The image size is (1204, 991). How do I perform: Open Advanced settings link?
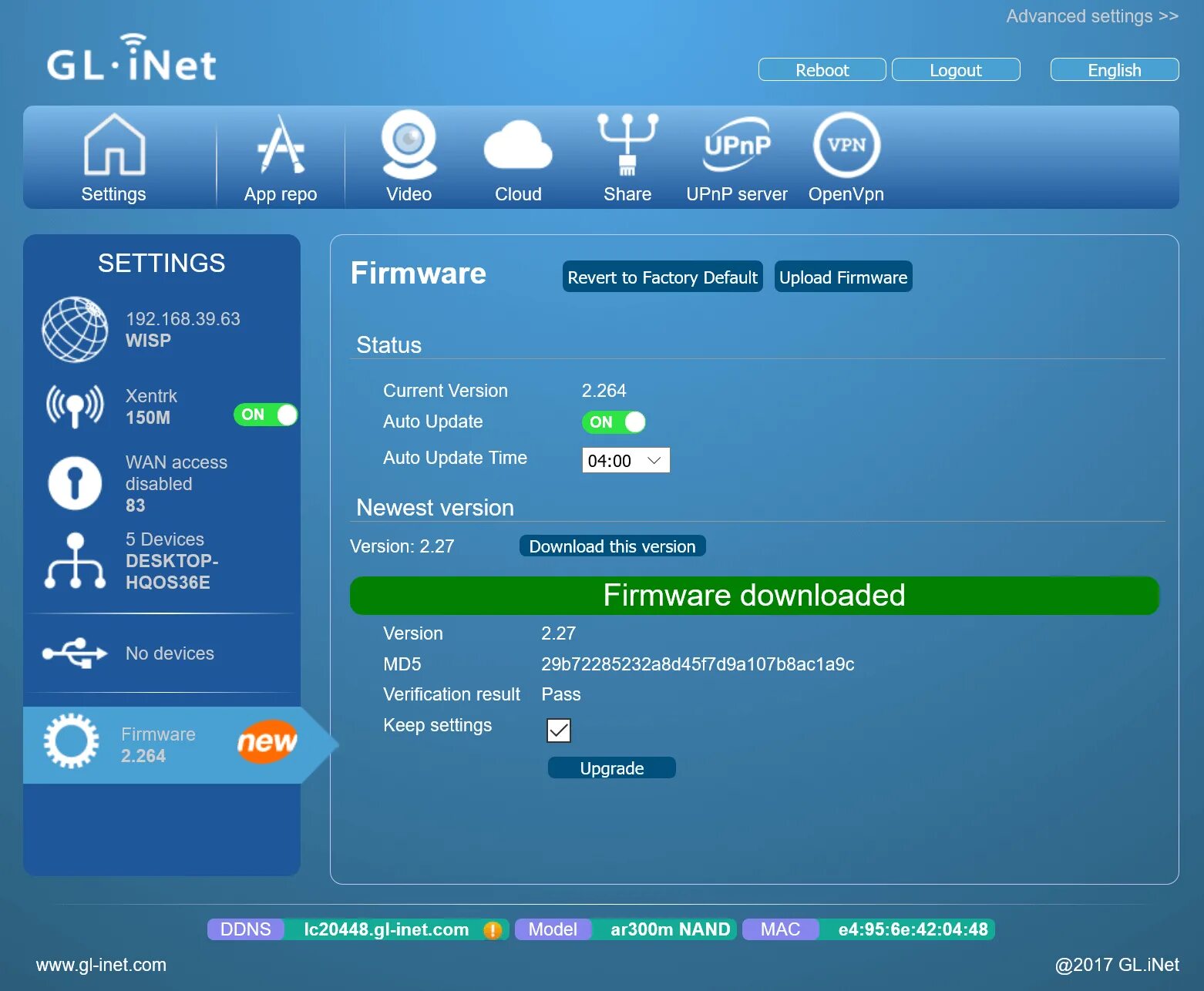1092,16
